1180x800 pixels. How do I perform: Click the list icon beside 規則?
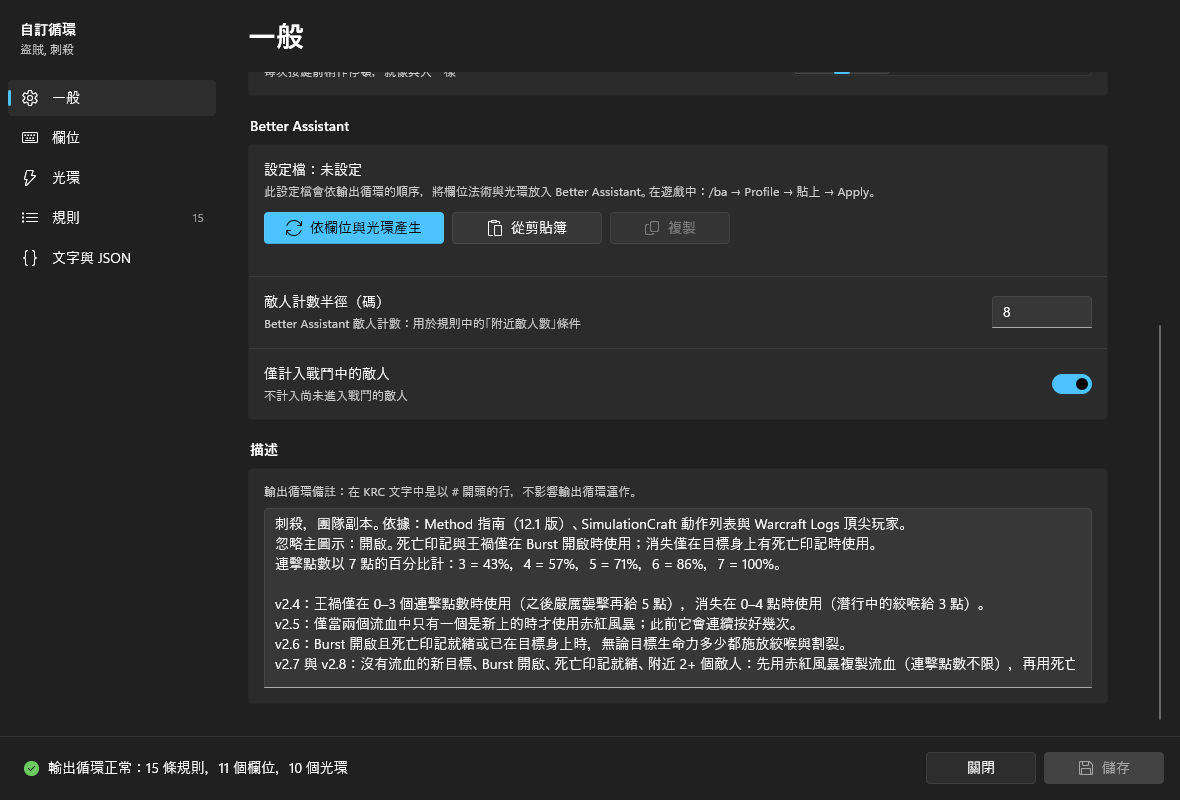(30, 217)
